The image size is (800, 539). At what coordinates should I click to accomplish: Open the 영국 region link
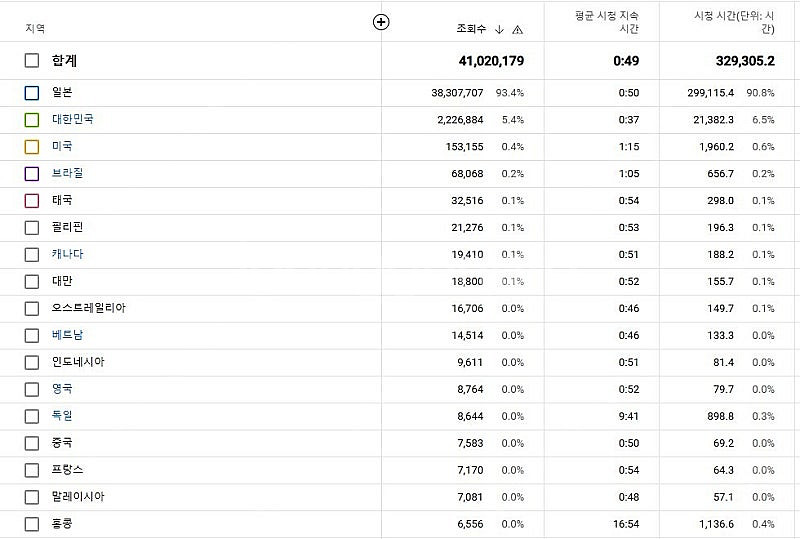click(x=62, y=388)
